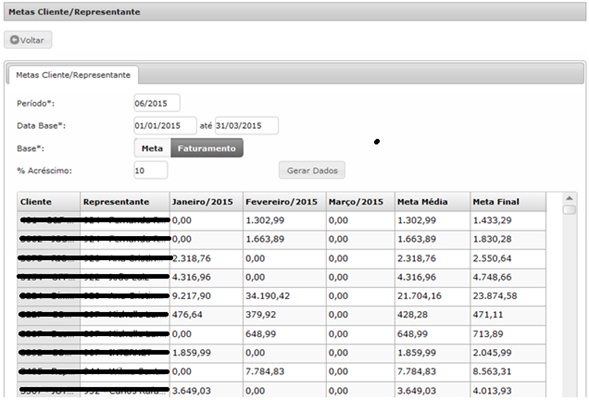Click the Data Base start date 01/01/2015
This screenshot has height=400, width=589.
(165, 125)
